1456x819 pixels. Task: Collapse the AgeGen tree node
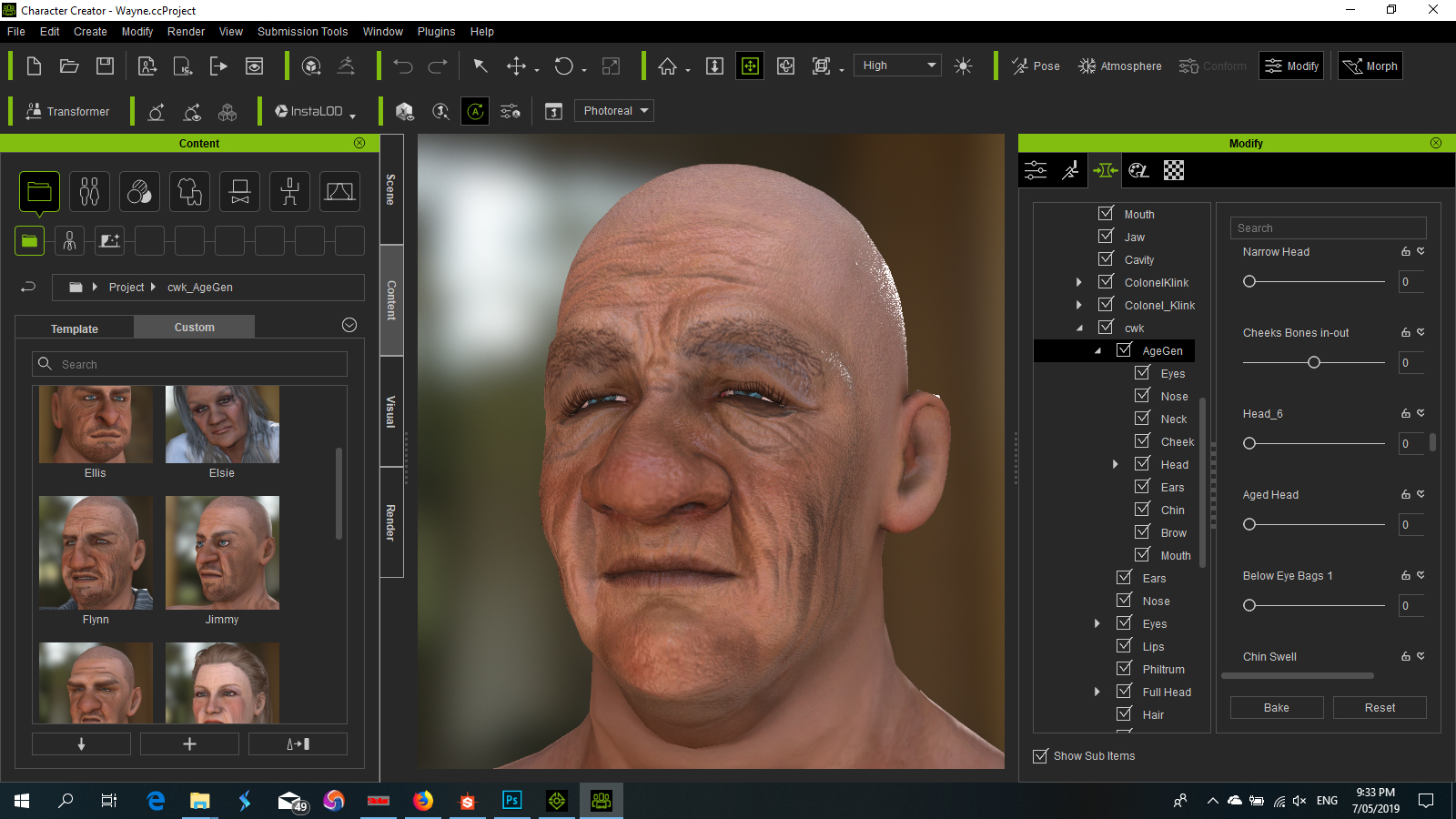tap(1097, 350)
